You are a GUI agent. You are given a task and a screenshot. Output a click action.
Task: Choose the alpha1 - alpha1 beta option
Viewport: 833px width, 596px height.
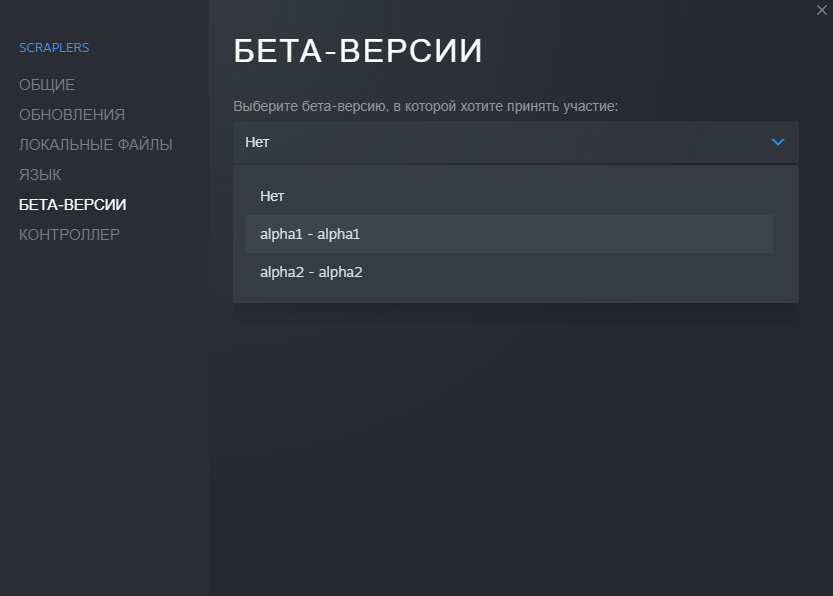(310, 234)
